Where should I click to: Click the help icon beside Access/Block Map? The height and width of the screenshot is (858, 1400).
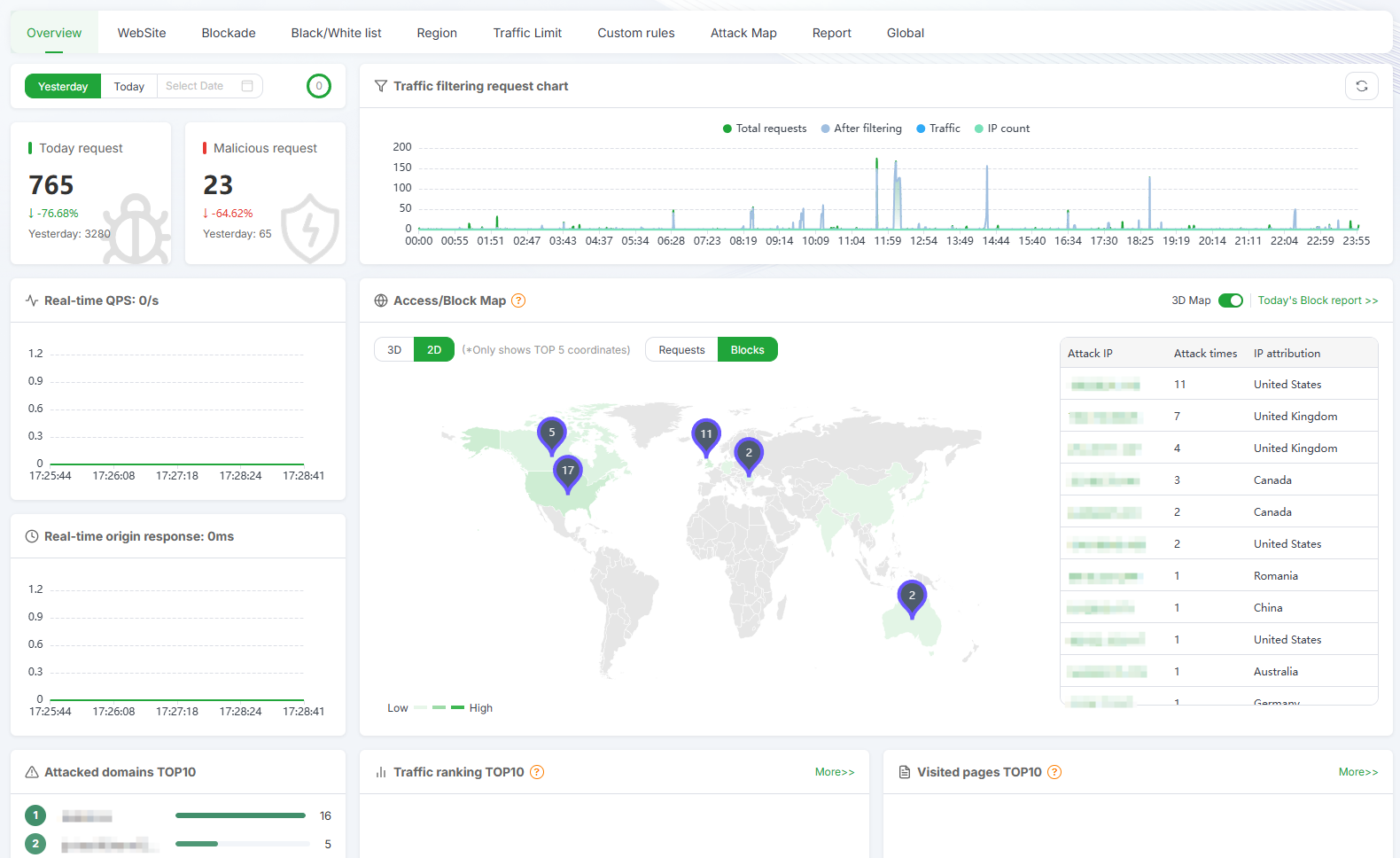pos(518,300)
